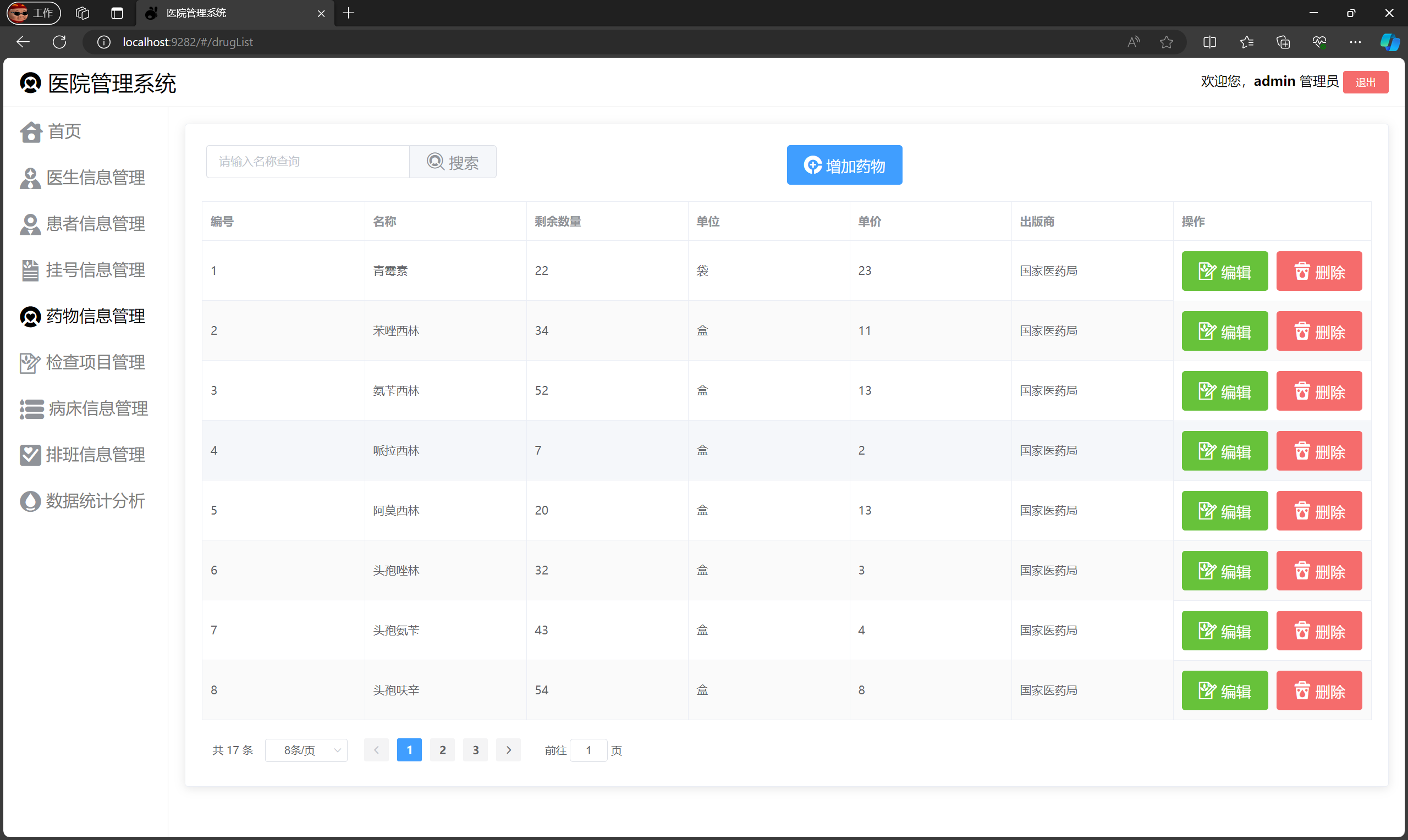The height and width of the screenshot is (840, 1408).
Task: Click the patient icon for 患者信息管理
Action: 30,225
